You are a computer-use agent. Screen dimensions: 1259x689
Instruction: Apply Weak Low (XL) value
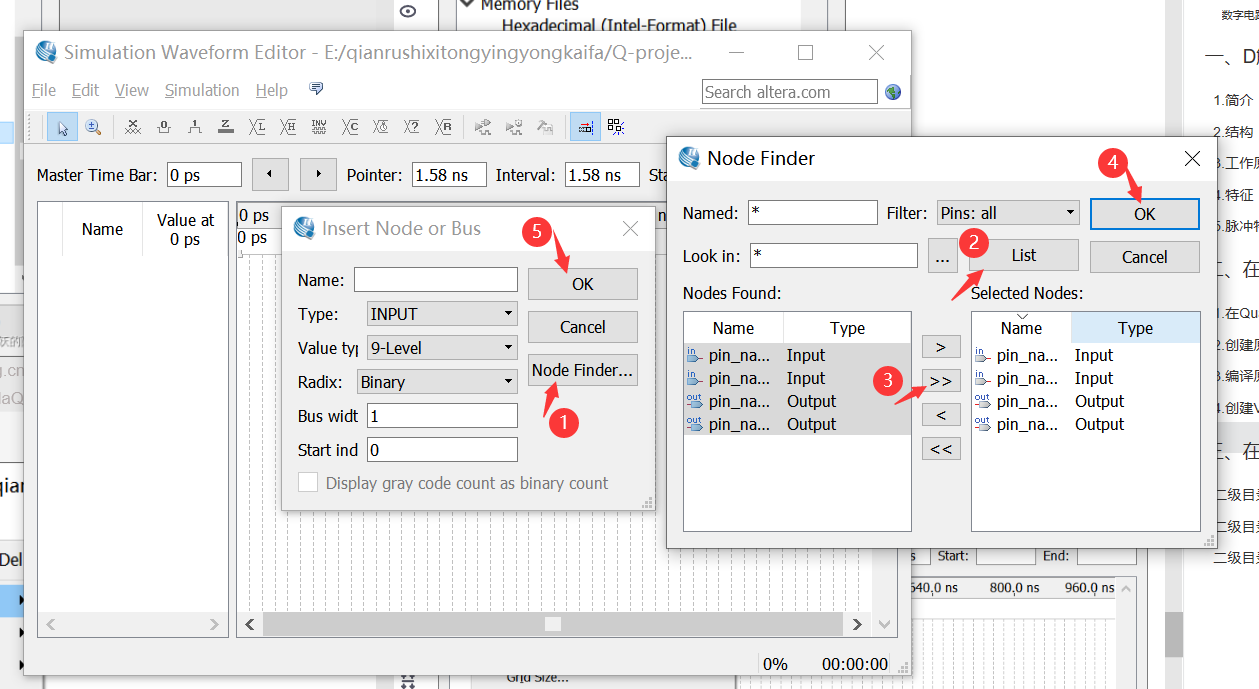point(257,127)
